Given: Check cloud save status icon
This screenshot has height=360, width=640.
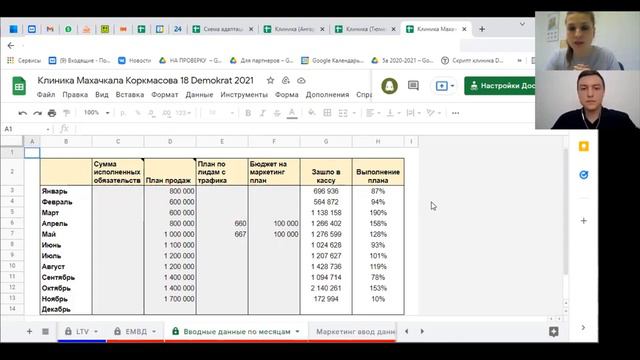Looking at the screenshot, I should pos(301,81).
